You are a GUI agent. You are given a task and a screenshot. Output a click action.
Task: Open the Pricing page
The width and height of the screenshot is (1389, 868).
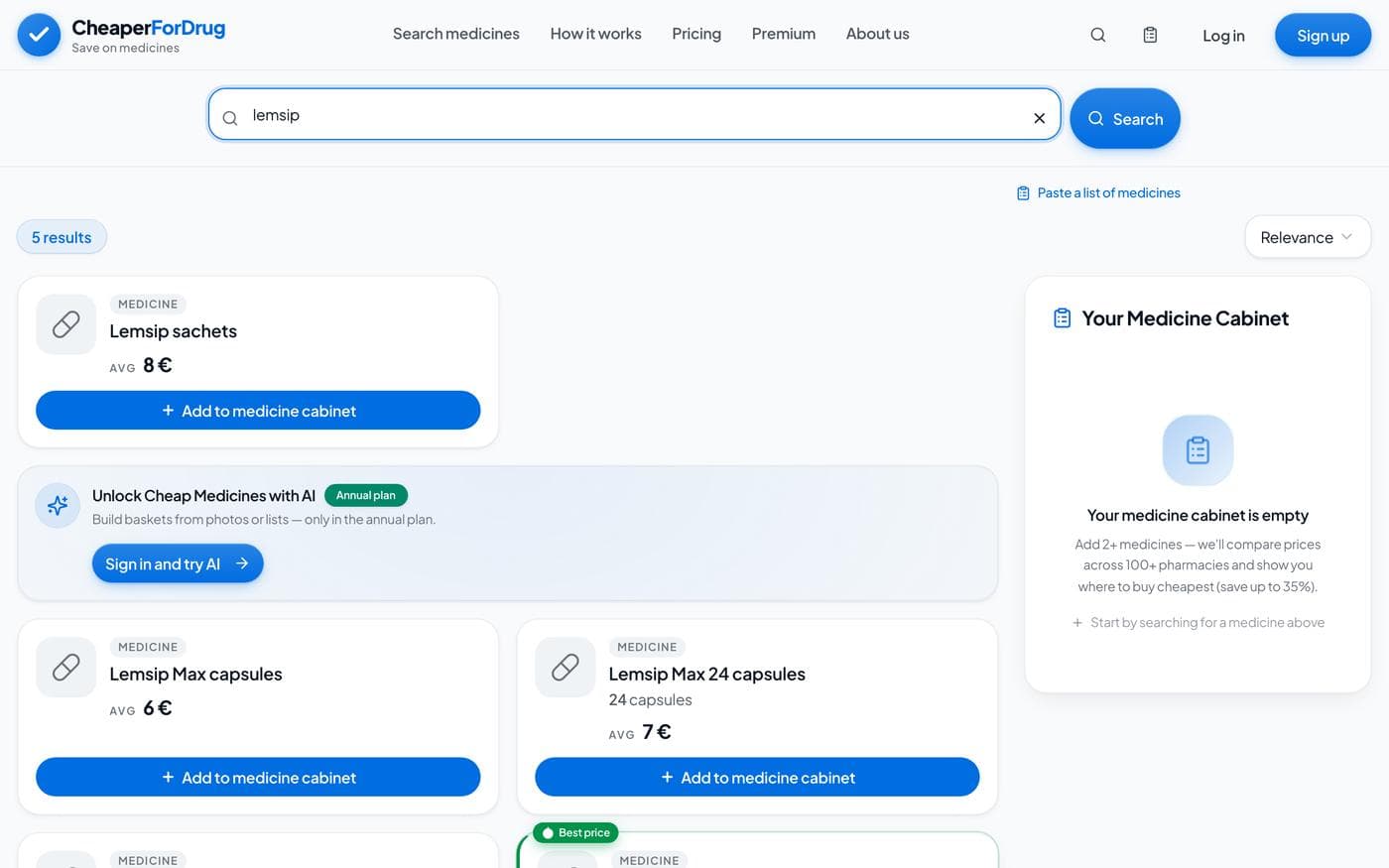click(x=696, y=34)
